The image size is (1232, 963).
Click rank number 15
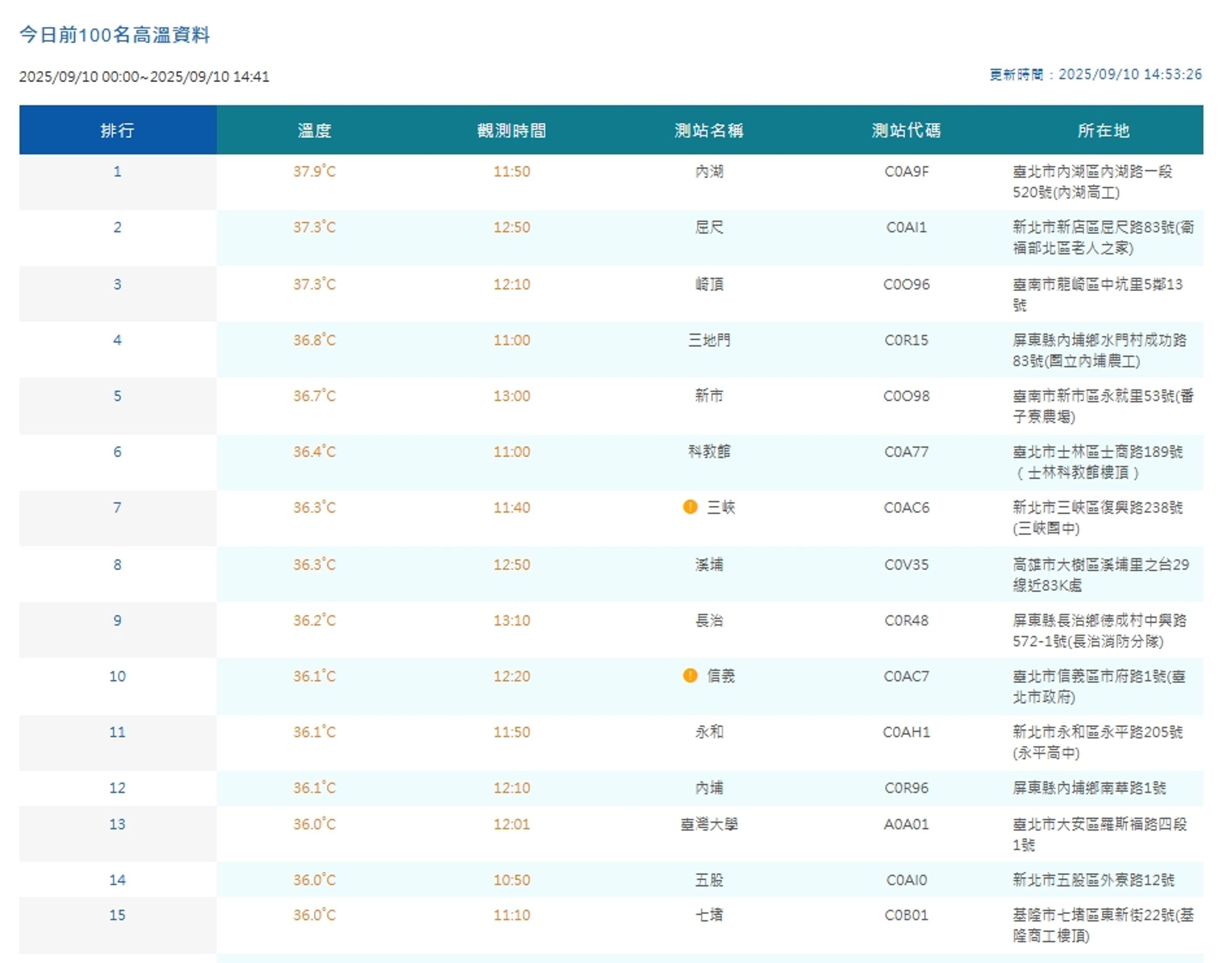click(118, 915)
